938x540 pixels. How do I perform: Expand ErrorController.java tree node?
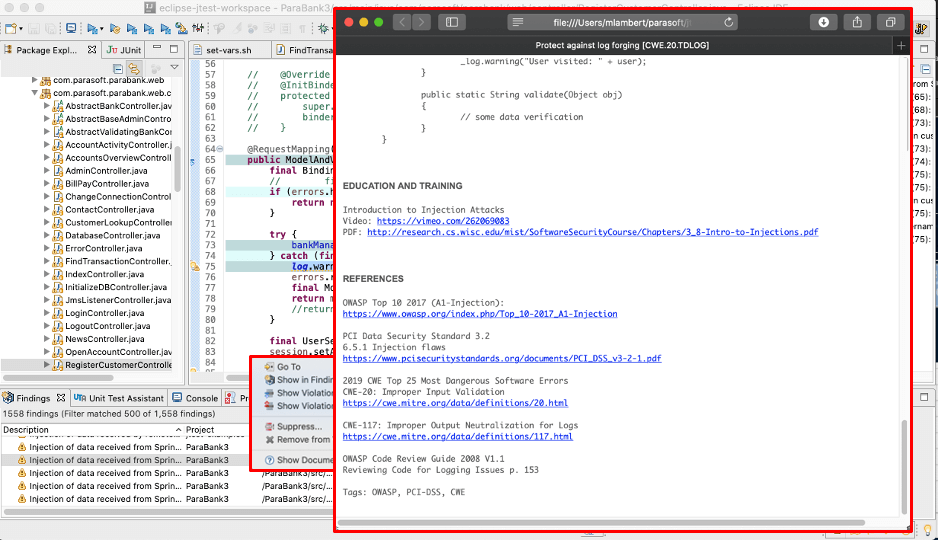tap(47, 248)
